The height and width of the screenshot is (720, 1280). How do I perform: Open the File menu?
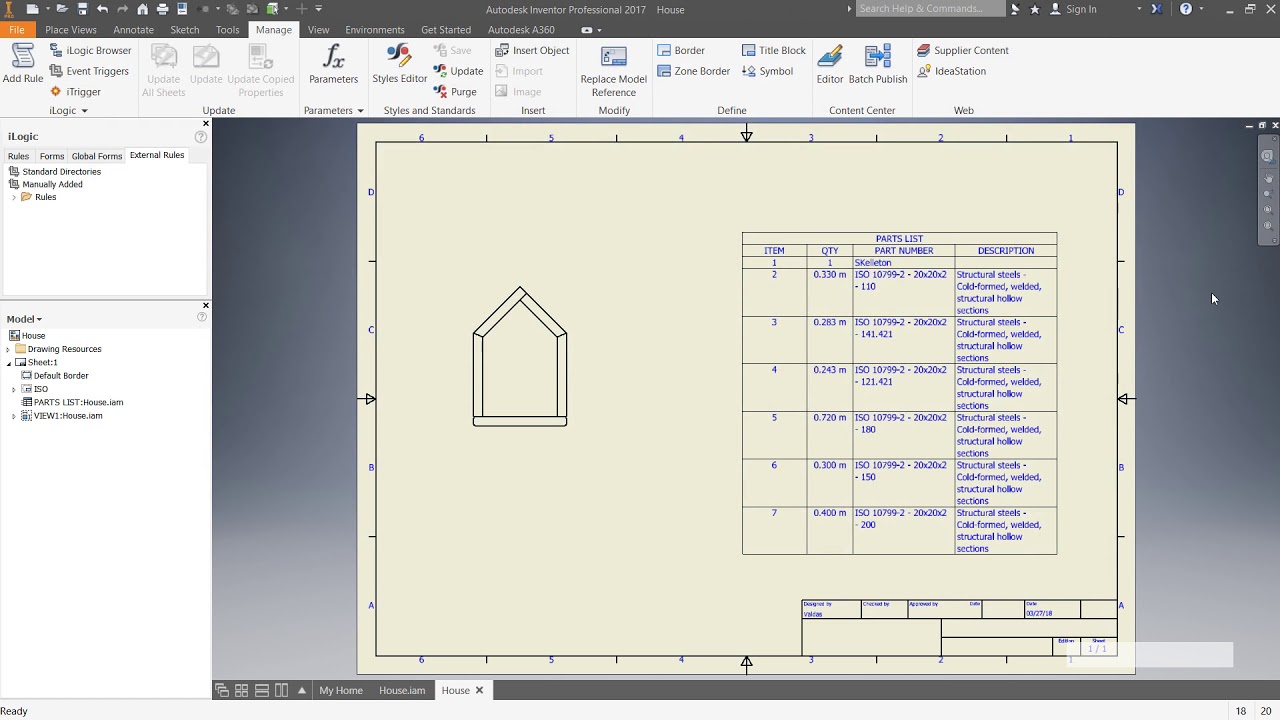(x=17, y=30)
